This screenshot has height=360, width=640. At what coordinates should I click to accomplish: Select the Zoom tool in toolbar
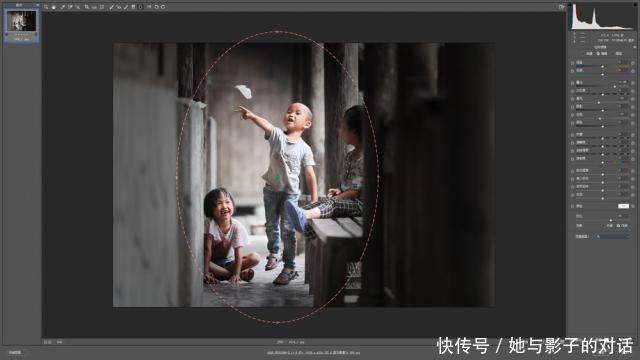pos(46,7)
